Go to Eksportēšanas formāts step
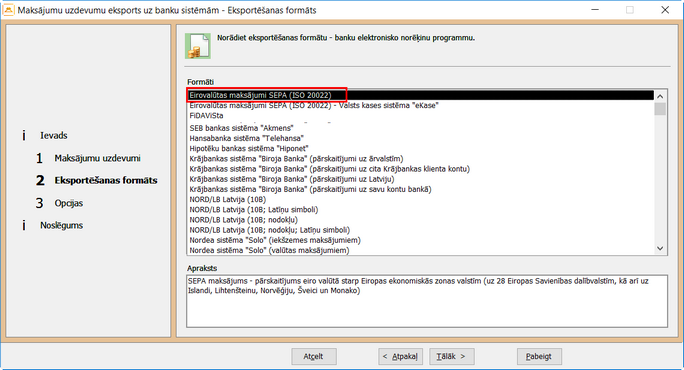684x370 pixels. 106,181
